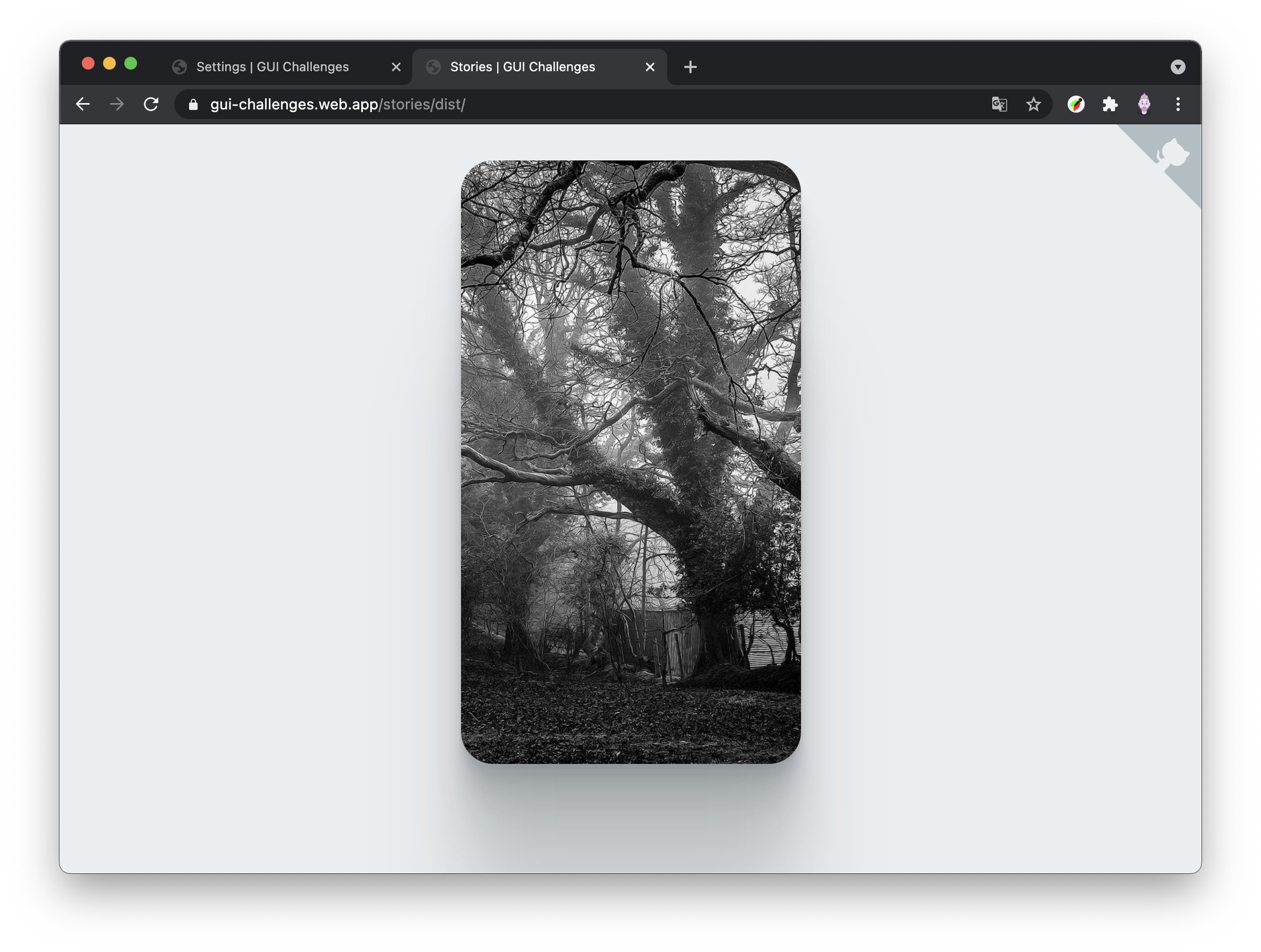Click the forward navigation arrow
This screenshot has height=952, width=1261.
pyautogui.click(x=117, y=104)
